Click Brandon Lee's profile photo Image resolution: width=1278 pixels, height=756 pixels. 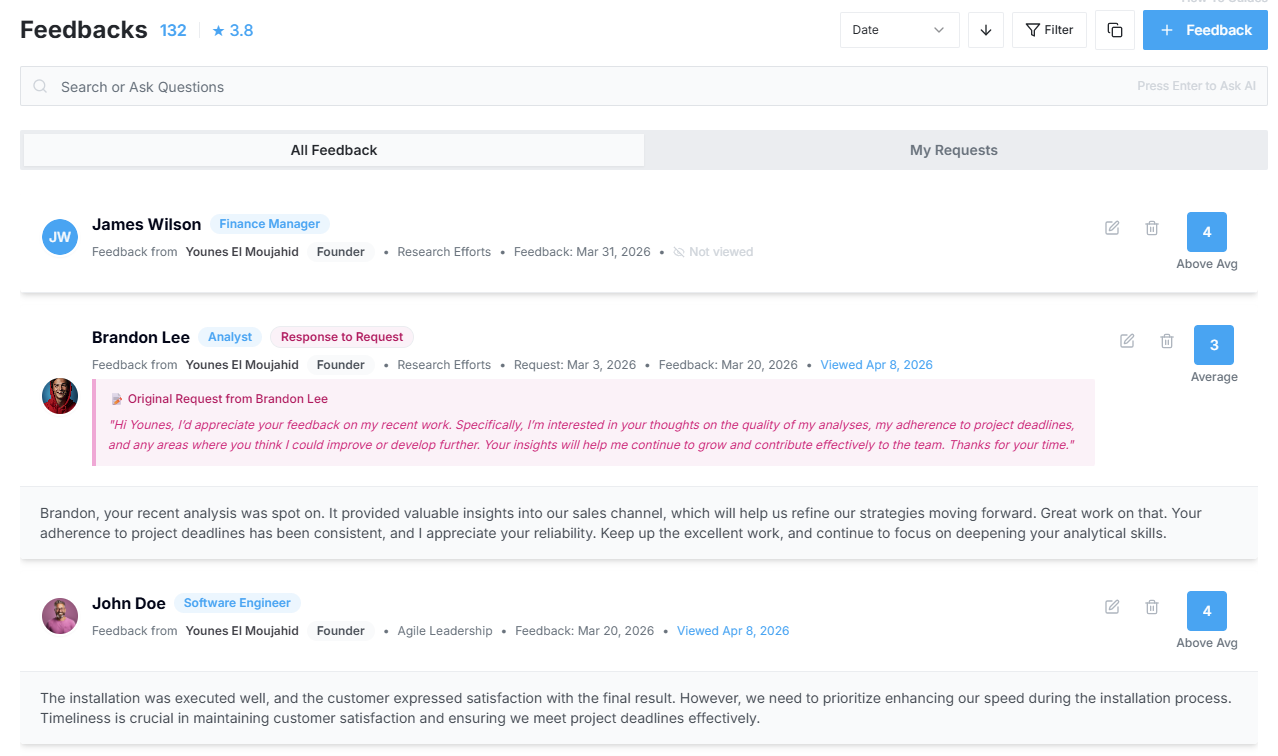click(60, 396)
